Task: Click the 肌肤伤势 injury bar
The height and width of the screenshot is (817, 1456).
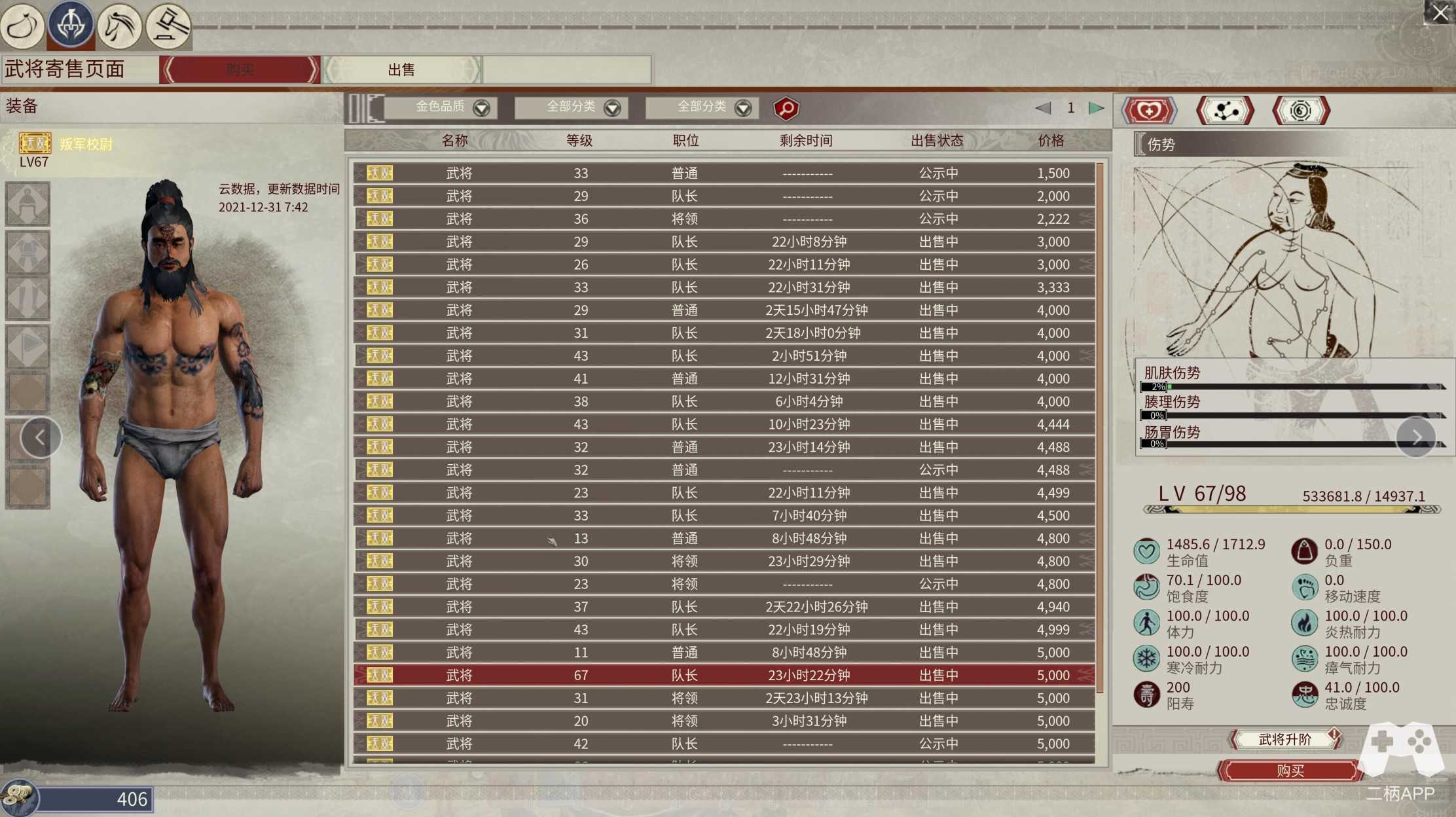Action: click(x=1294, y=387)
